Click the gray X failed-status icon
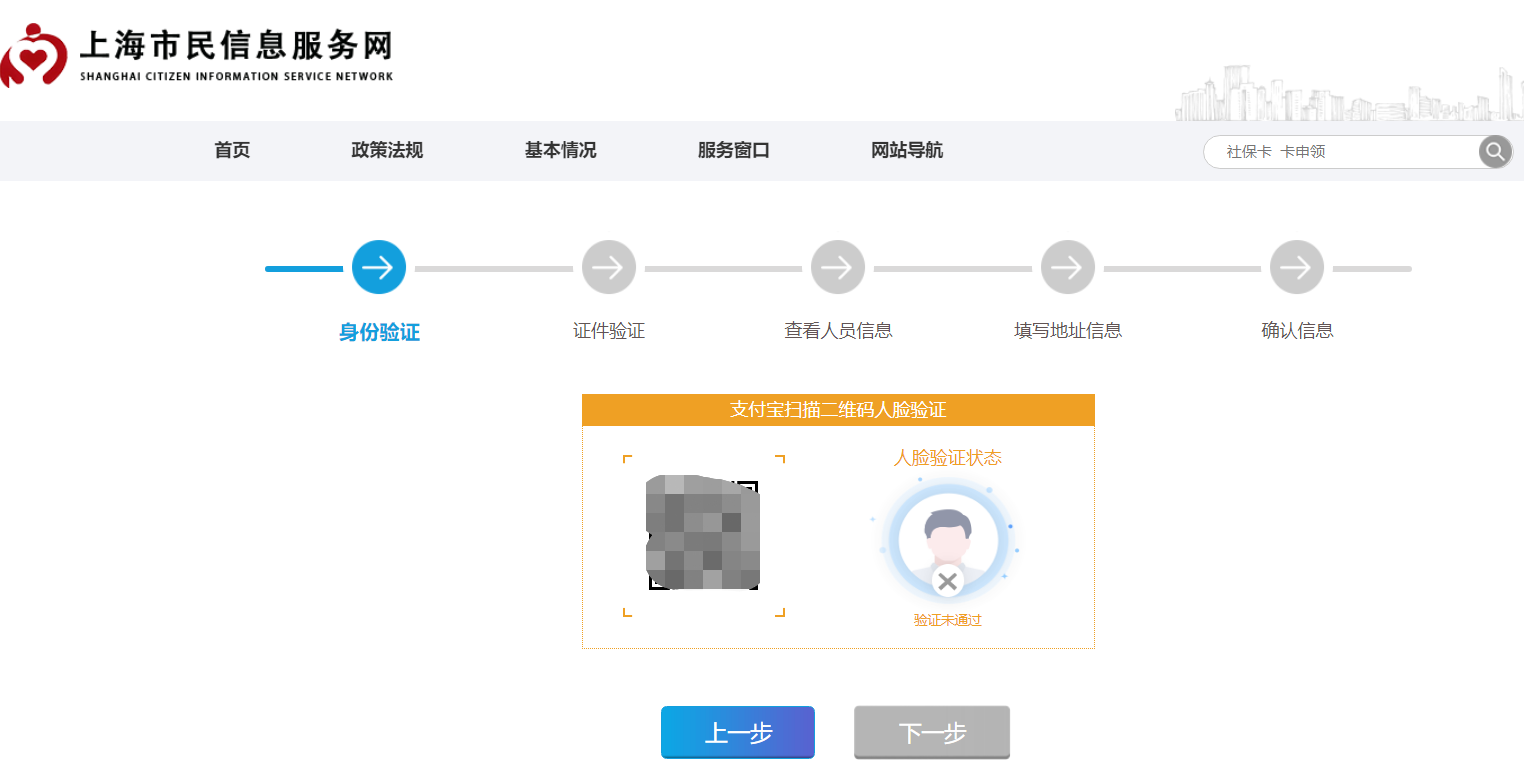1524x782 pixels. coord(948,581)
